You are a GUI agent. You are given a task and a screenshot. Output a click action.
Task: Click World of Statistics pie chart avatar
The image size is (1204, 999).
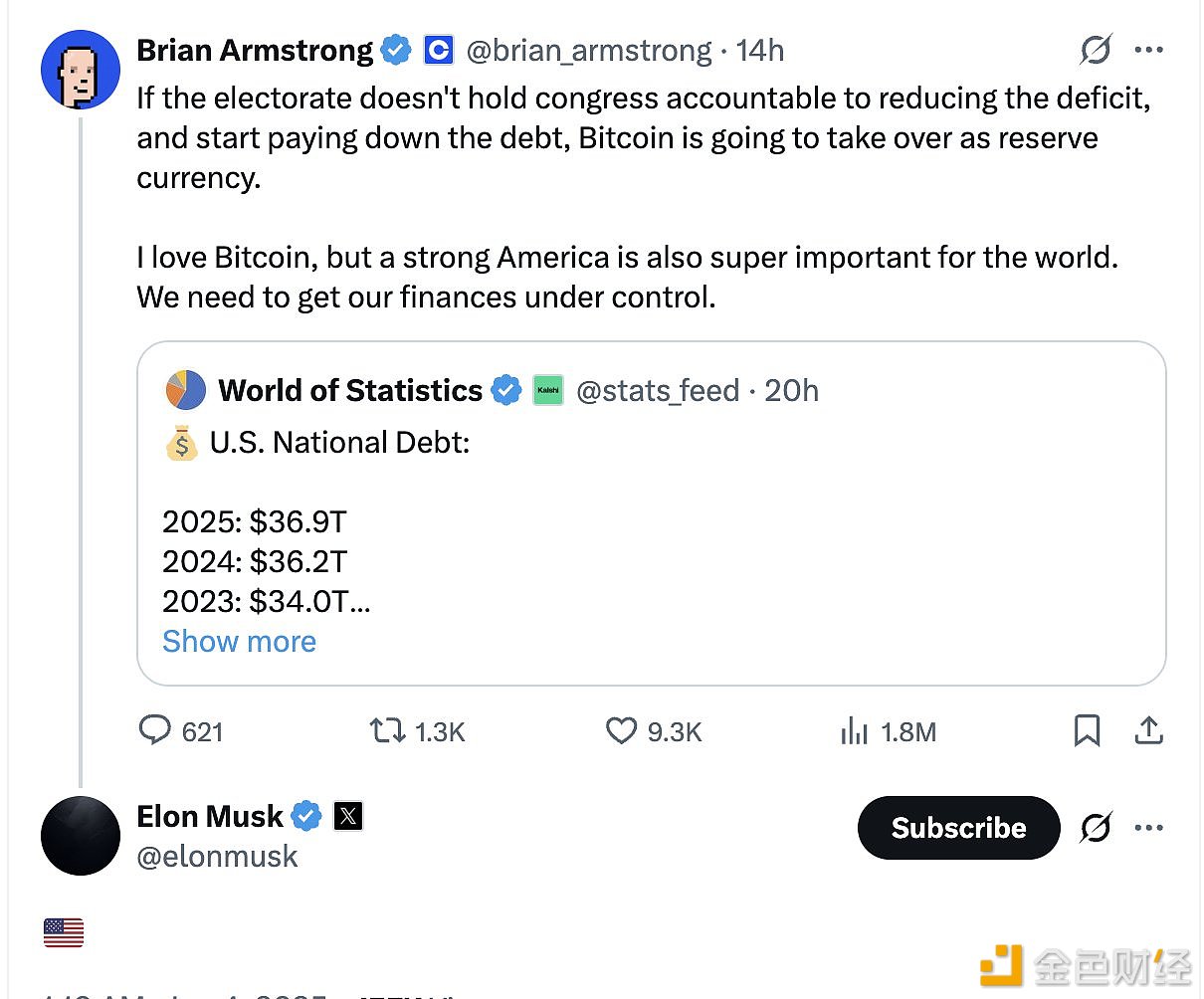[185, 390]
